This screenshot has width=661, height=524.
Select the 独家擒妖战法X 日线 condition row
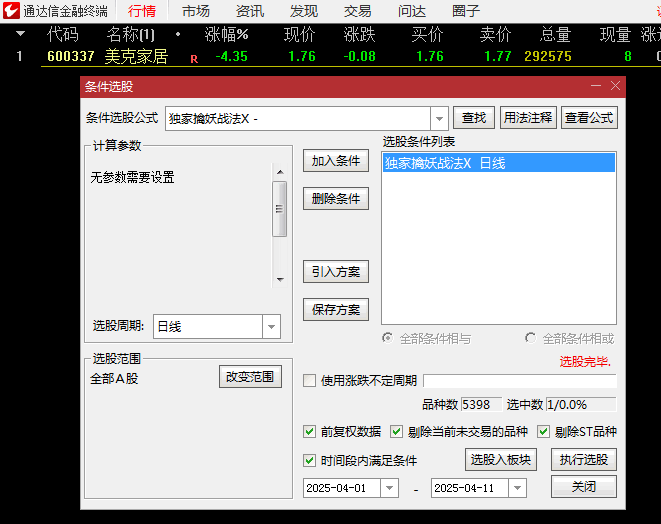coord(499,163)
